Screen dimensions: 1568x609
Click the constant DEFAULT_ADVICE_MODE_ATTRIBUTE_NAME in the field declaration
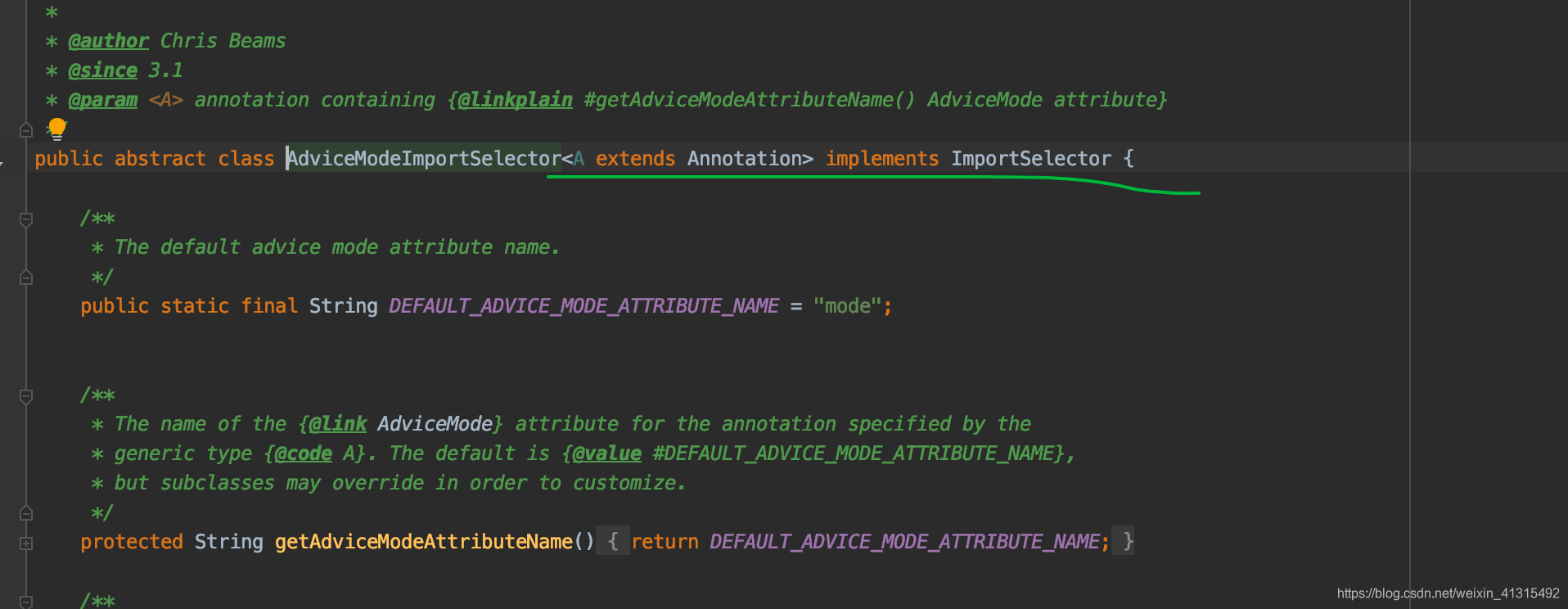coord(583,306)
